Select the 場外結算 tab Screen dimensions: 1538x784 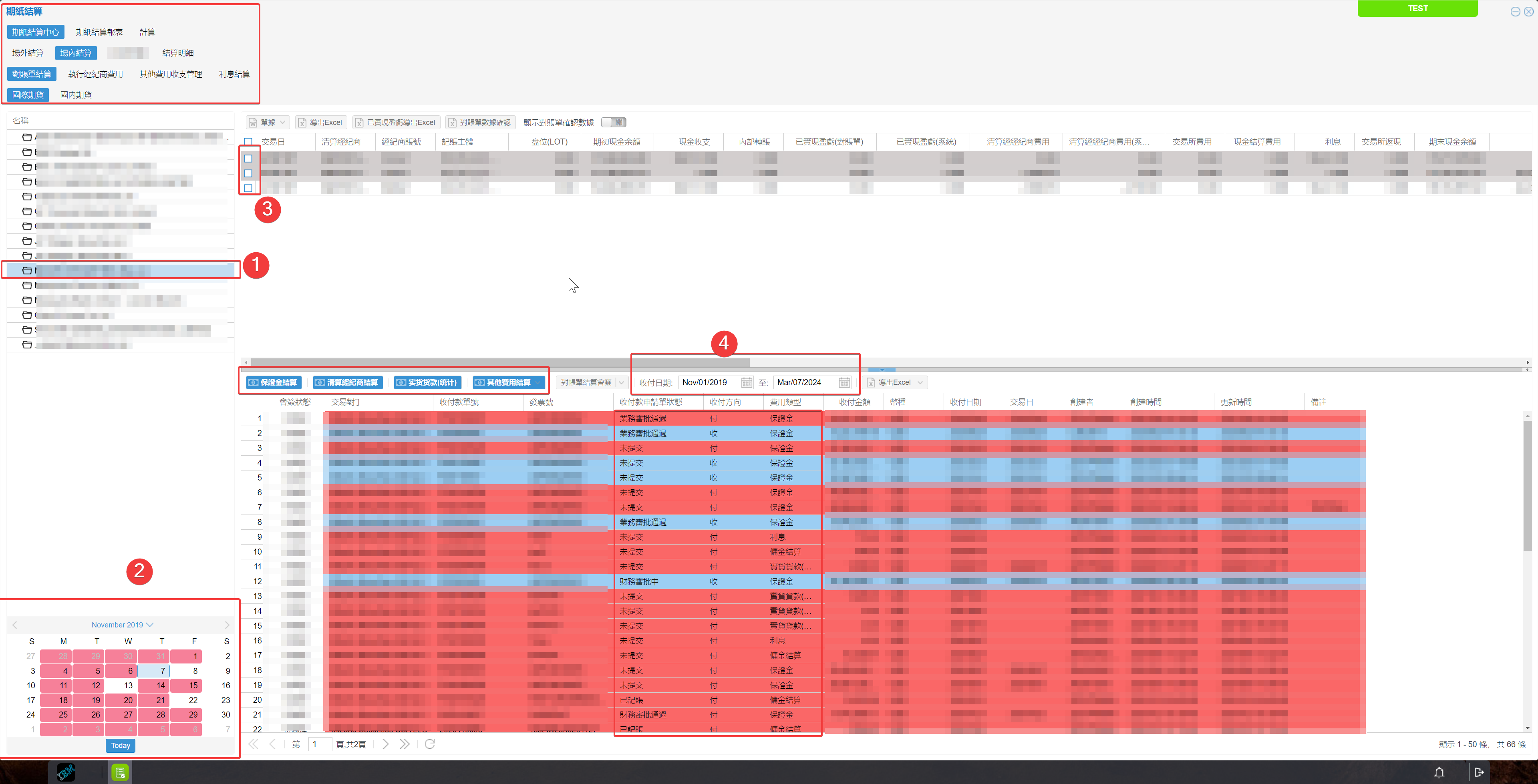(28, 52)
